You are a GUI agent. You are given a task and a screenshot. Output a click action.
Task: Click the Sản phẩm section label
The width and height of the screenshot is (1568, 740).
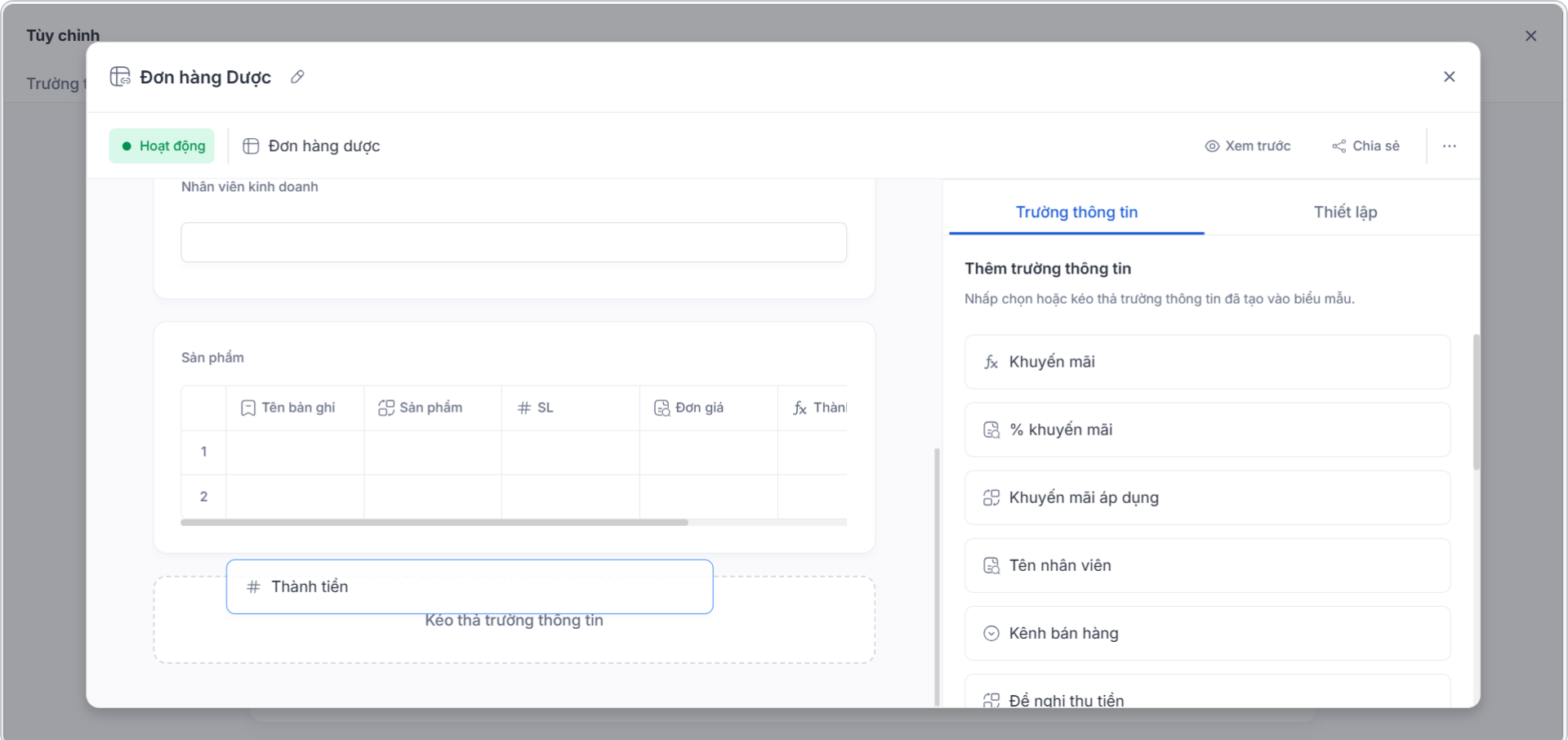(x=212, y=358)
